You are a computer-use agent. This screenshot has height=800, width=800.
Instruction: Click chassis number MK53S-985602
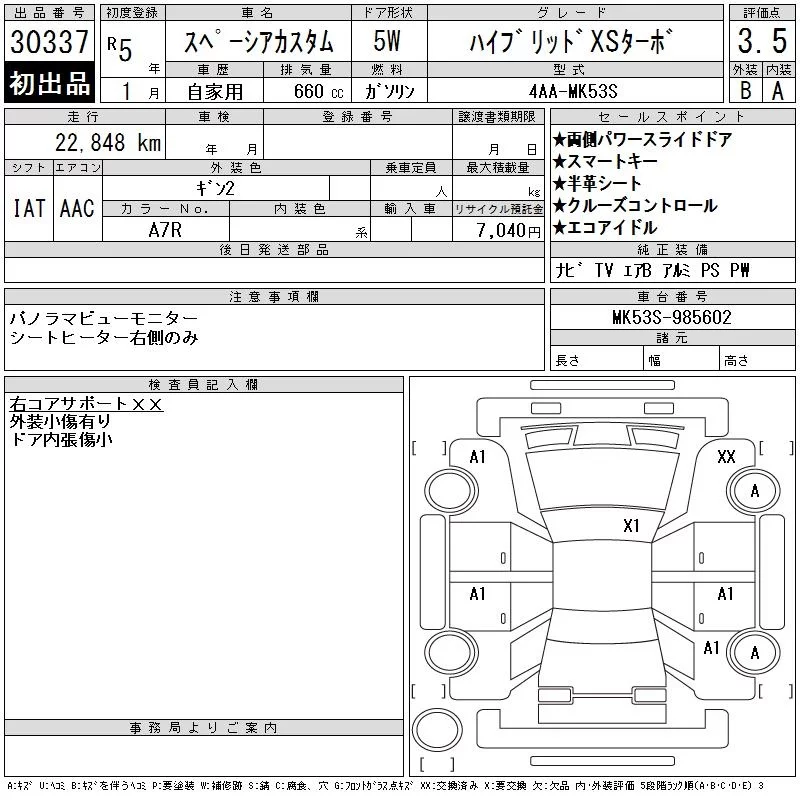point(672,317)
